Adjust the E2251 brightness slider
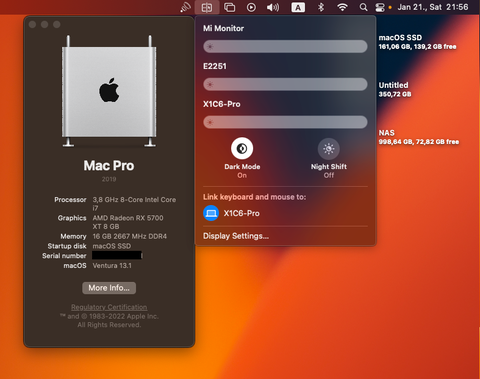The height and width of the screenshot is (379, 480). [285, 84]
